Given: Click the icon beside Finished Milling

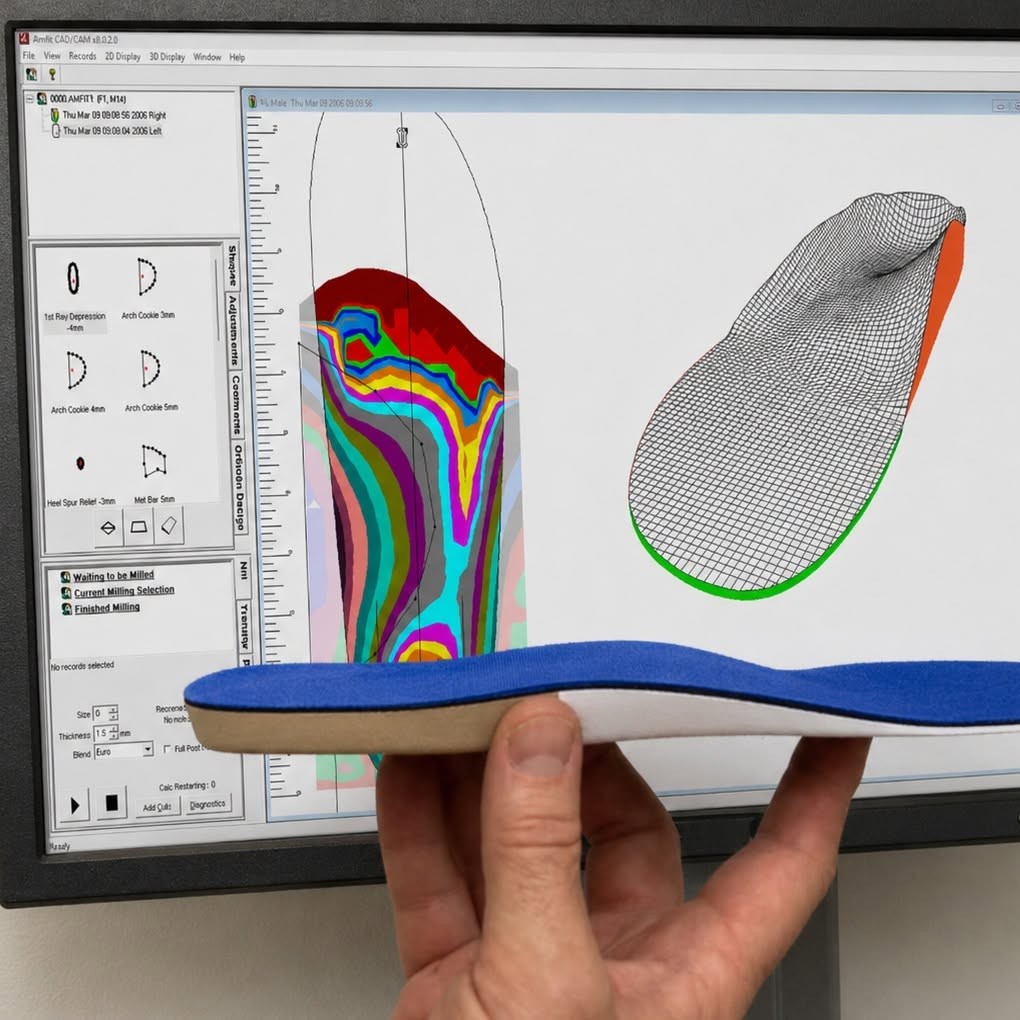Looking at the screenshot, I should 67,610.
